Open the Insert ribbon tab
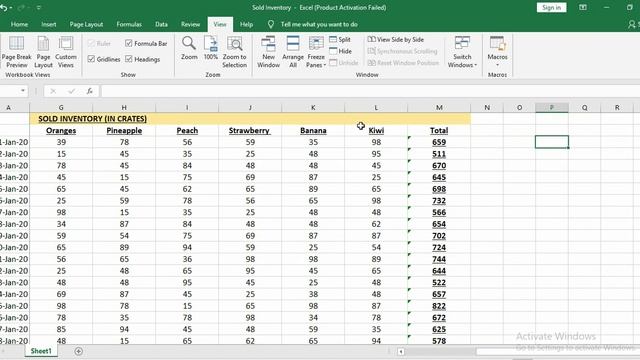640x360 pixels. (x=49, y=24)
